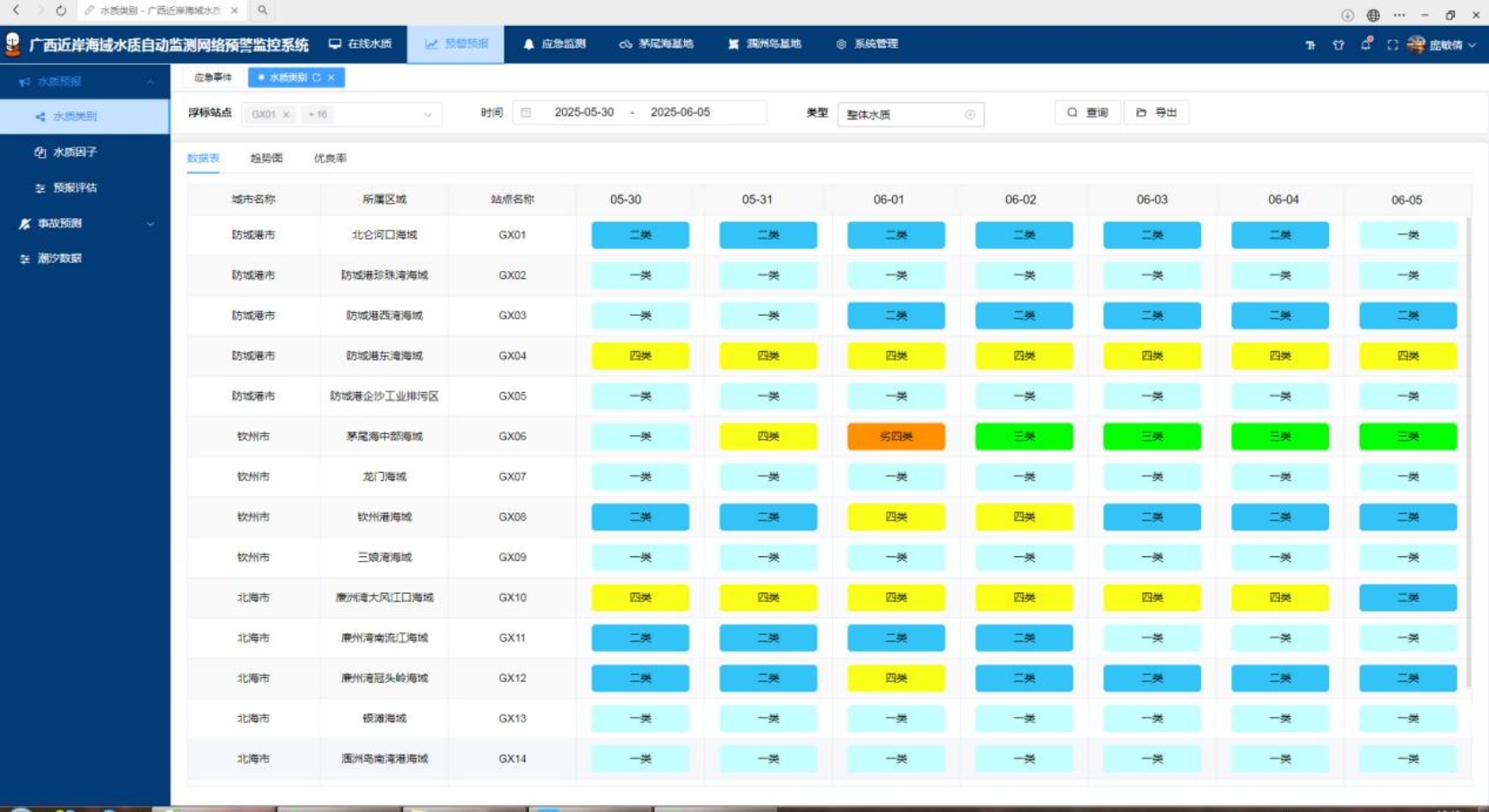Expand the 事故预测 sidebar menu
This screenshot has height=812, width=1489.
tap(150, 223)
